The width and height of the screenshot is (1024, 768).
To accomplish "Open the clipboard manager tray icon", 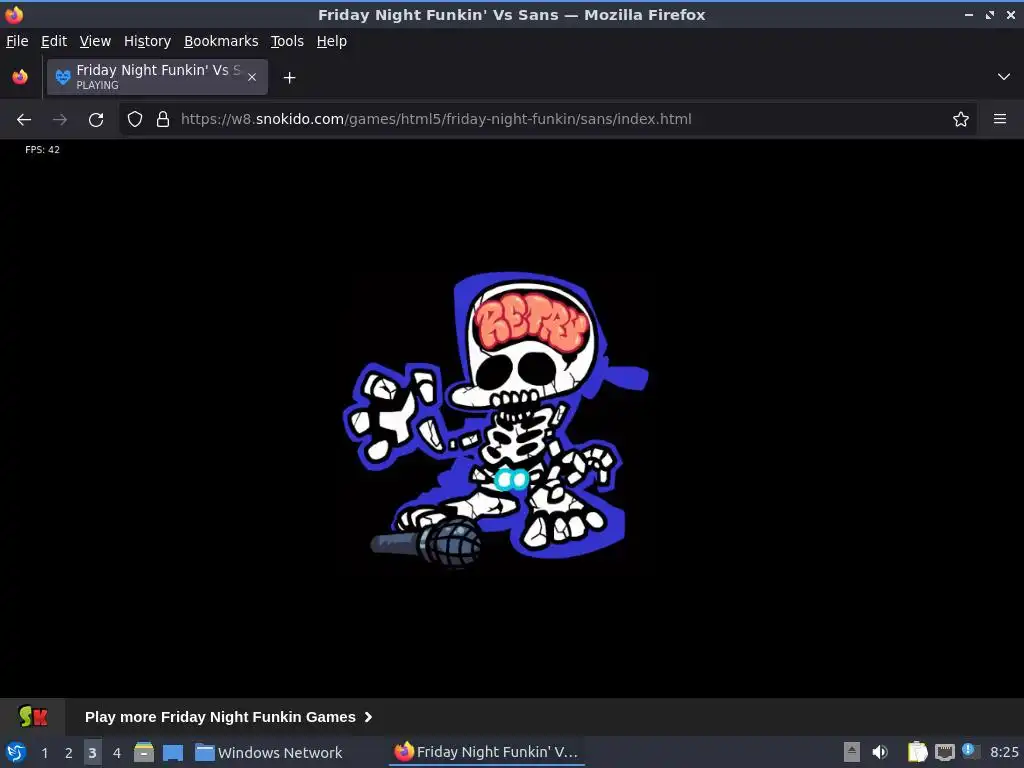I will tap(918, 752).
